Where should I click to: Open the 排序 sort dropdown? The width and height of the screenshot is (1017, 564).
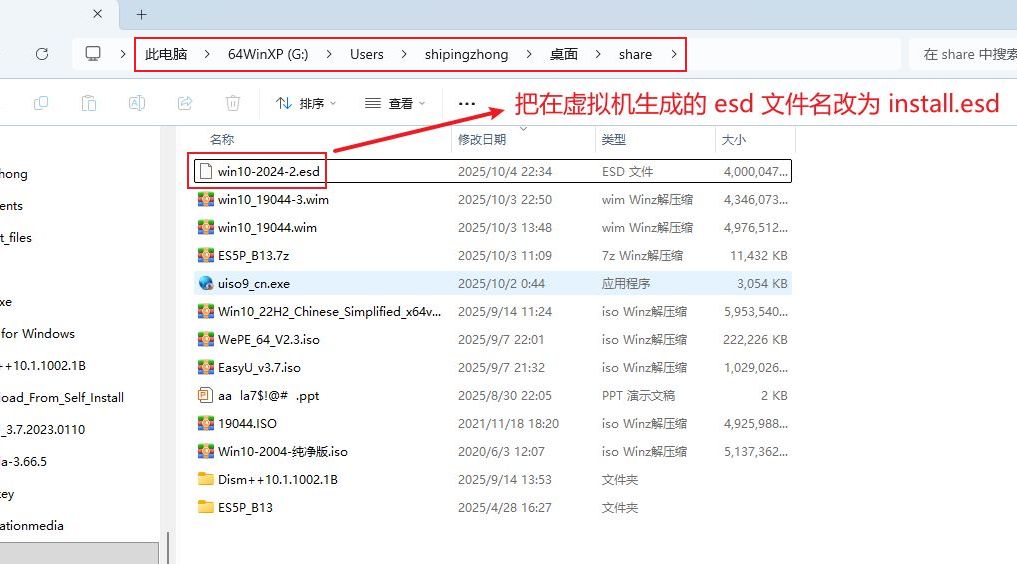(306, 103)
